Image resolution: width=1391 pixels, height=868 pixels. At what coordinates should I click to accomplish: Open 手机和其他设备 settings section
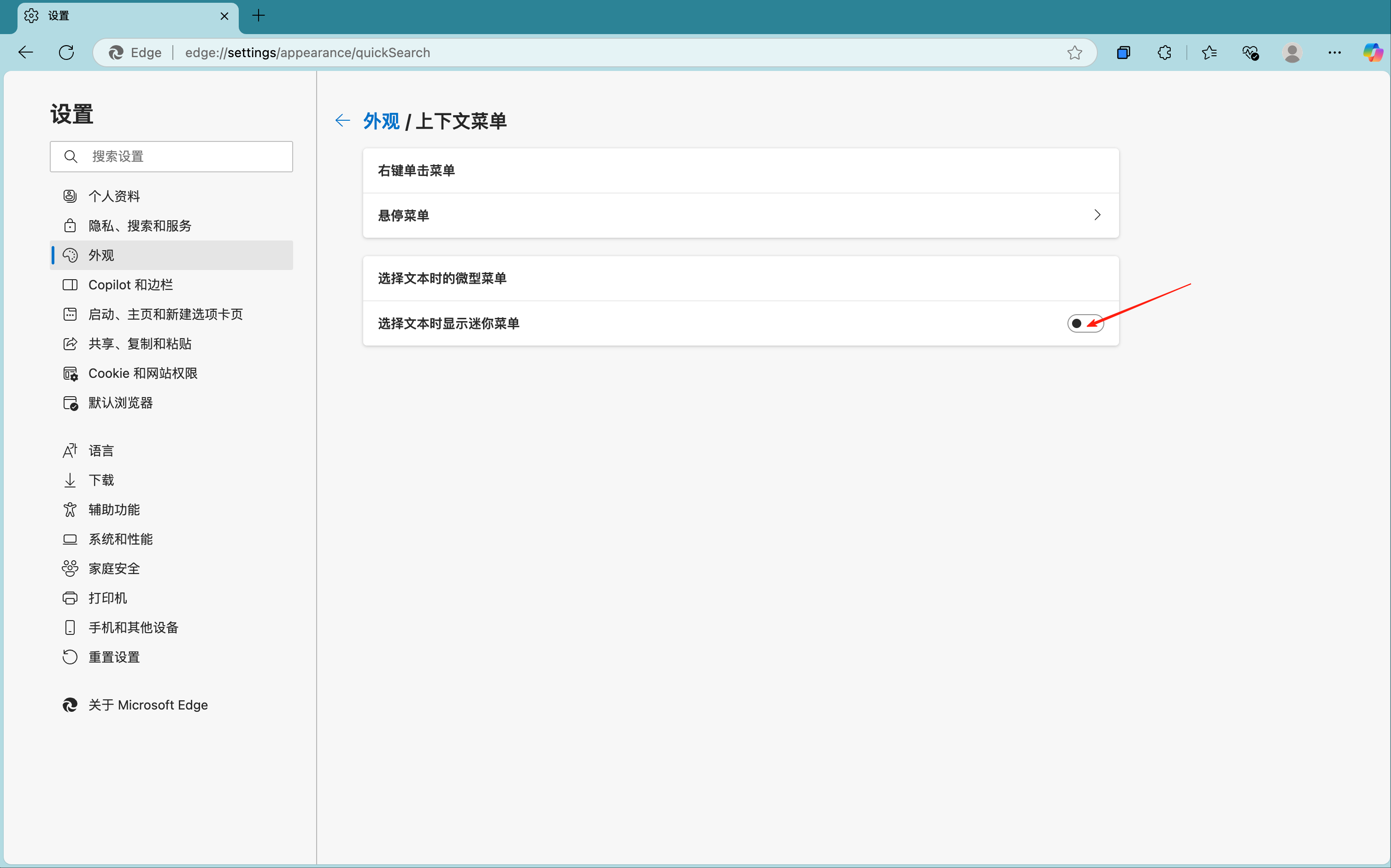click(x=171, y=628)
